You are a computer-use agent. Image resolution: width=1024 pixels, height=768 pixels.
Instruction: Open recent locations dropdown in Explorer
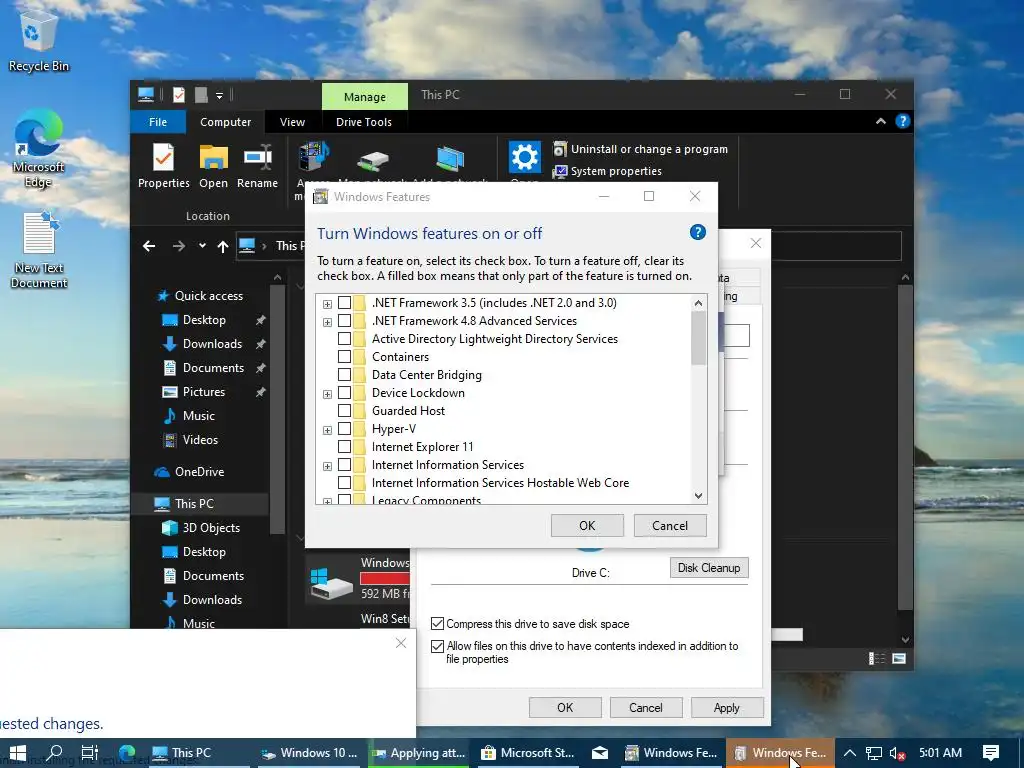202,246
